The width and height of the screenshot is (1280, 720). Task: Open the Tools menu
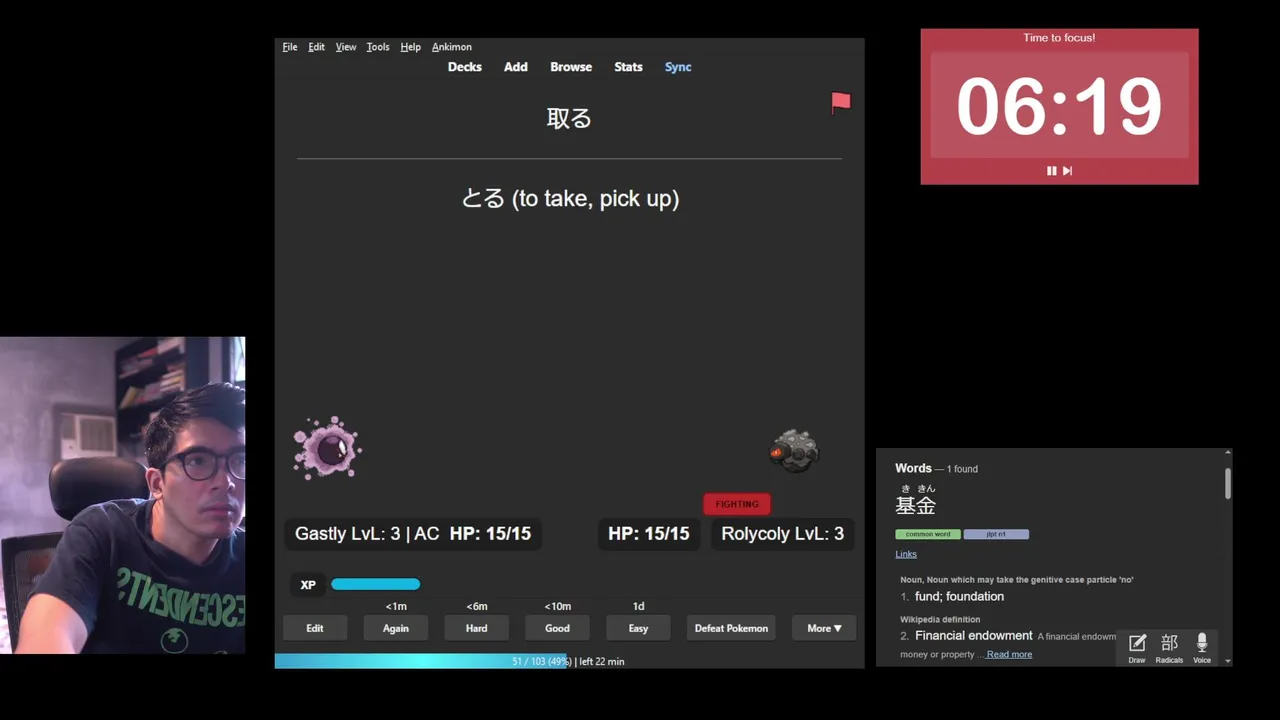coord(378,47)
